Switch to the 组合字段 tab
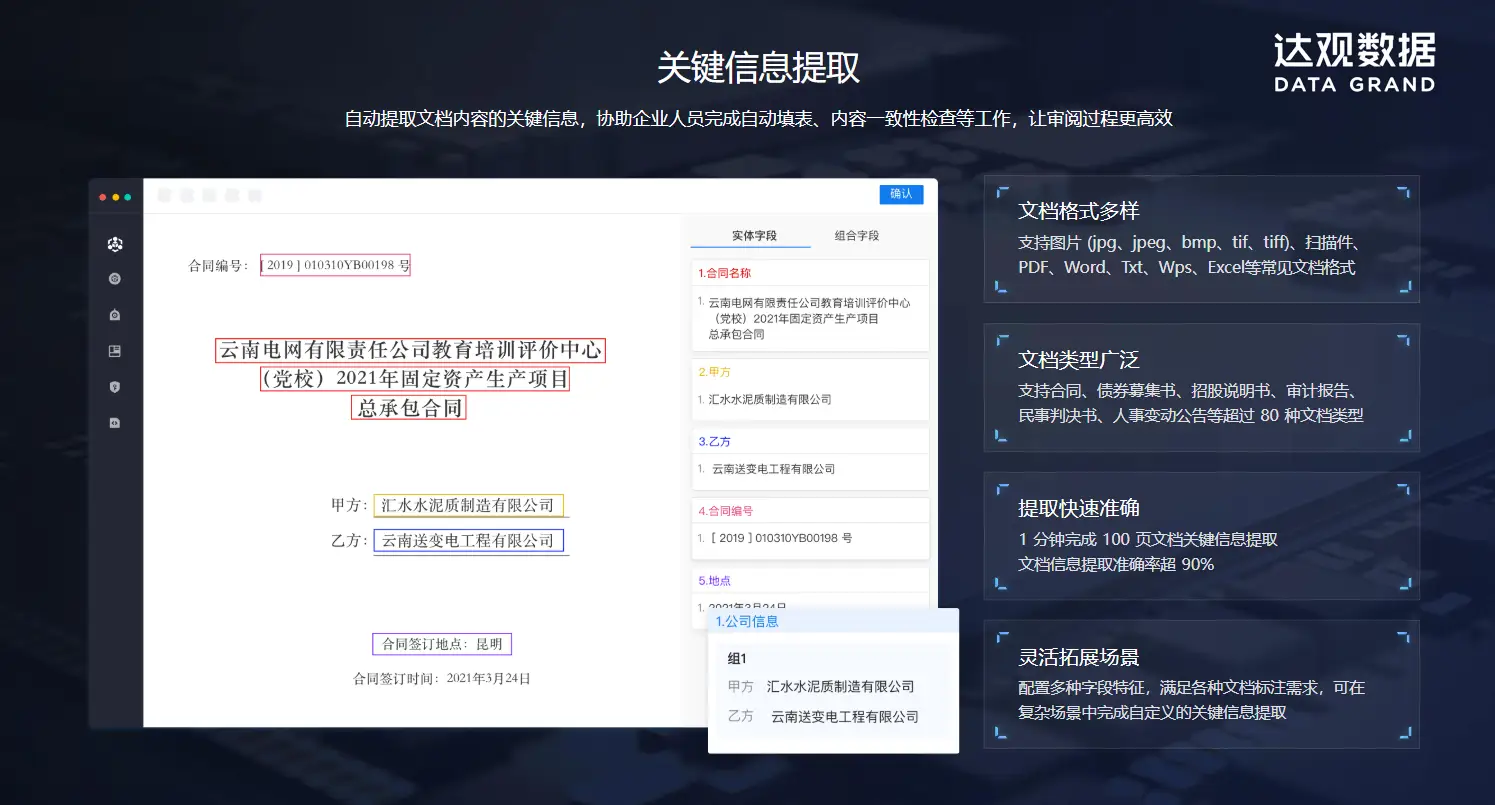This screenshot has width=1495, height=805. click(x=857, y=236)
